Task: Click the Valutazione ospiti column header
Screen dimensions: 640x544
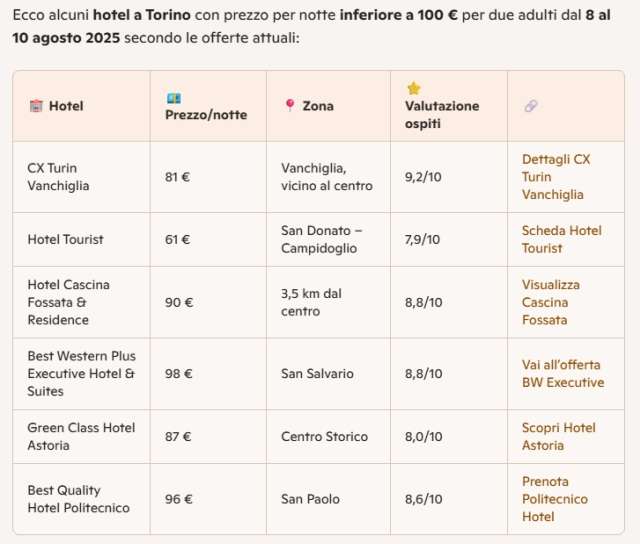Action: pos(442,115)
